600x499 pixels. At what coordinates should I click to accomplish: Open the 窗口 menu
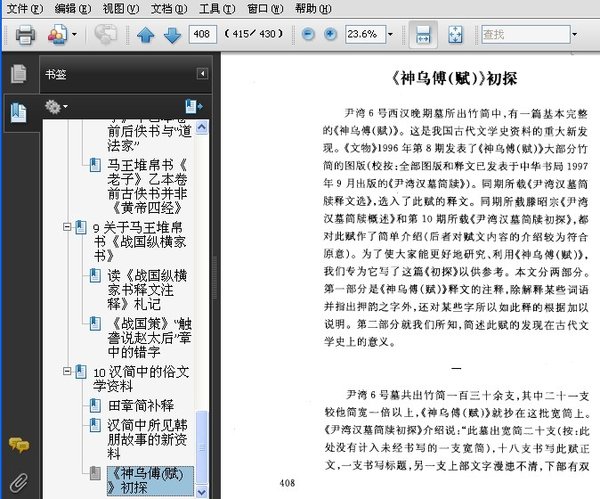point(265,8)
